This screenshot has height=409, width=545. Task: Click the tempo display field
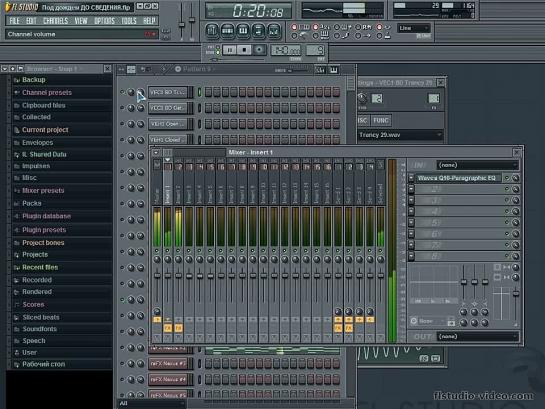point(286,50)
